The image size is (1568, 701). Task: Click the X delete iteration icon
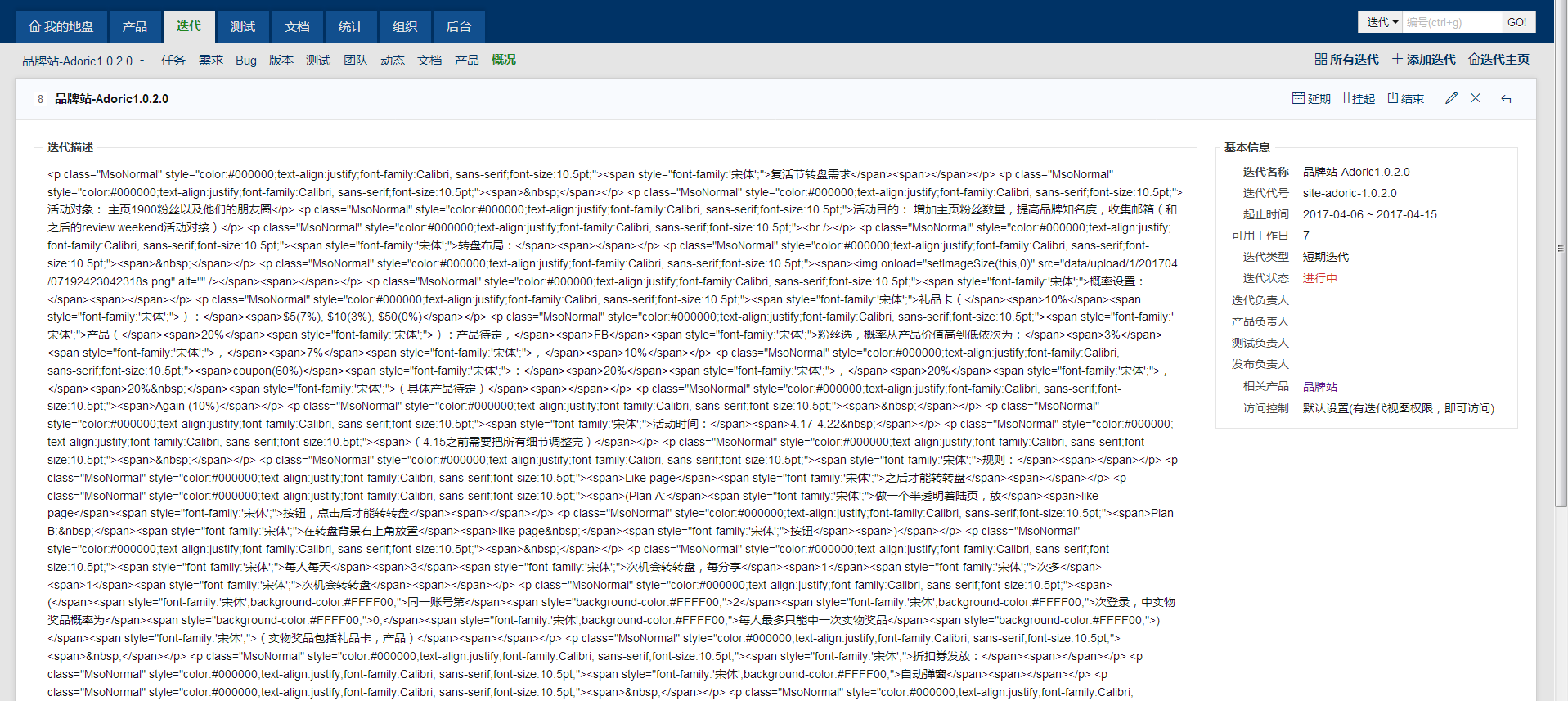1476,98
